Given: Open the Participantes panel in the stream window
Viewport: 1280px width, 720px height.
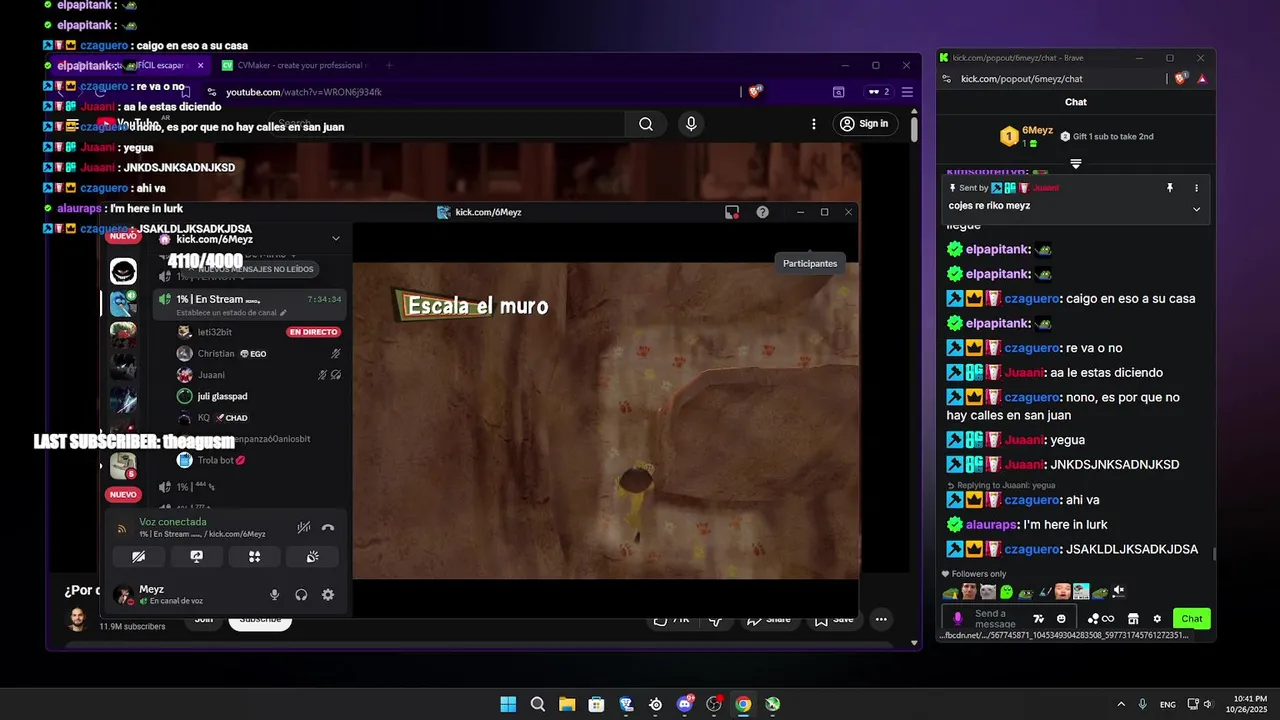Looking at the screenshot, I should [810, 263].
